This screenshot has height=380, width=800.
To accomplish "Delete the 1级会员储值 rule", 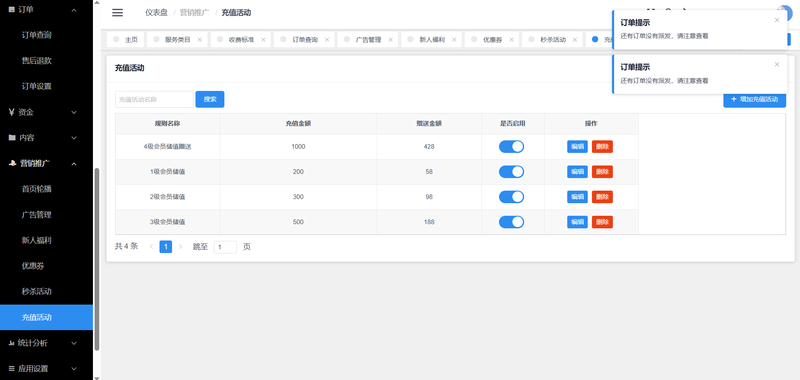I will pos(602,171).
